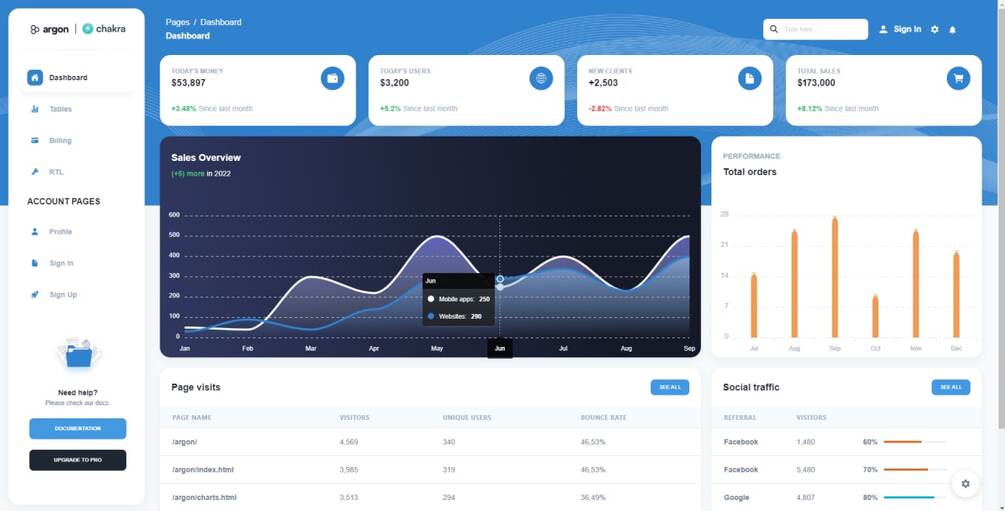Click the search magnifier icon
This screenshot has width=1005, height=511.
(774, 29)
